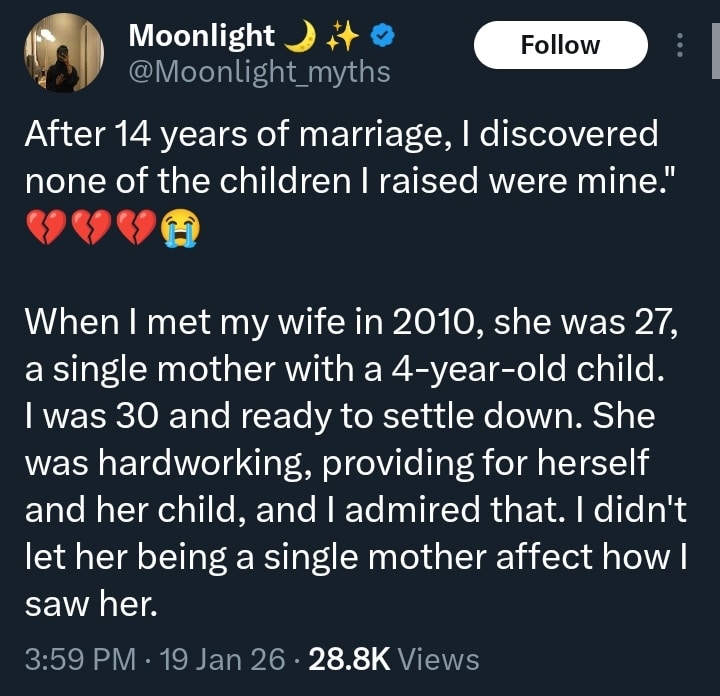Click the first broken heart emoji
The width and height of the screenshot is (720, 696).
click(44, 231)
